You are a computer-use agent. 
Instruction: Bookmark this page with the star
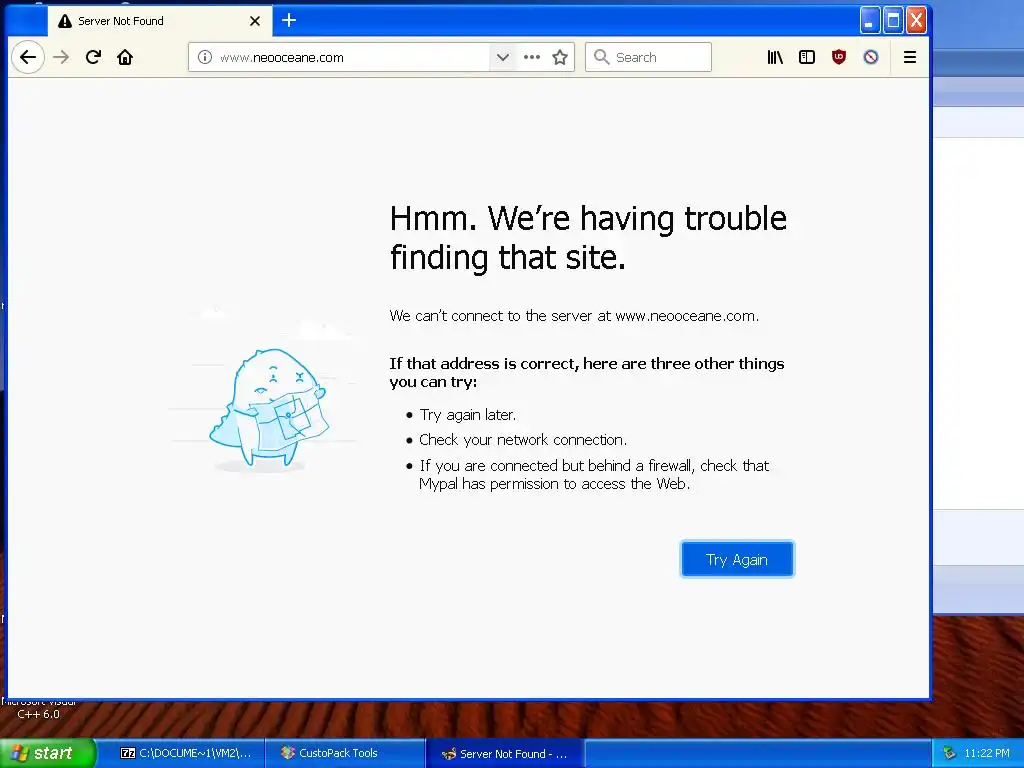pos(560,57)
